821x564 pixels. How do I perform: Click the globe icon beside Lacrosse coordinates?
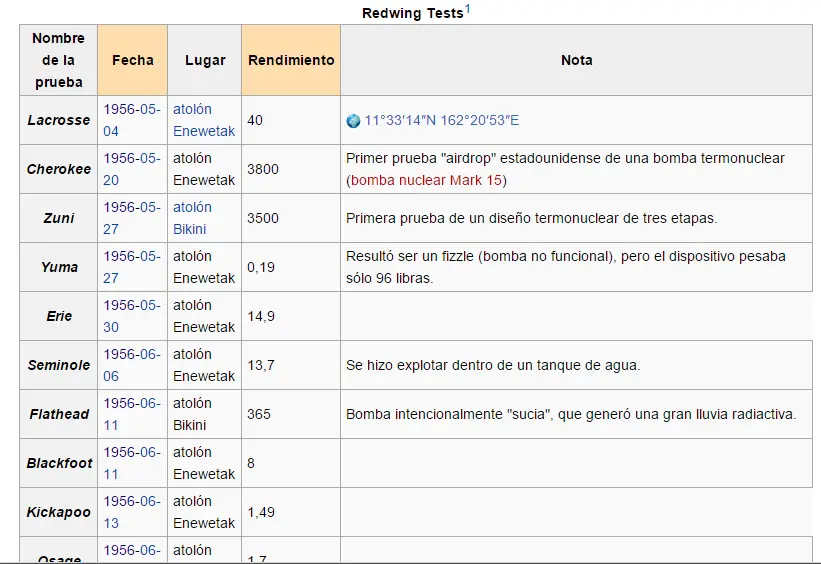(x=353, y=121)
